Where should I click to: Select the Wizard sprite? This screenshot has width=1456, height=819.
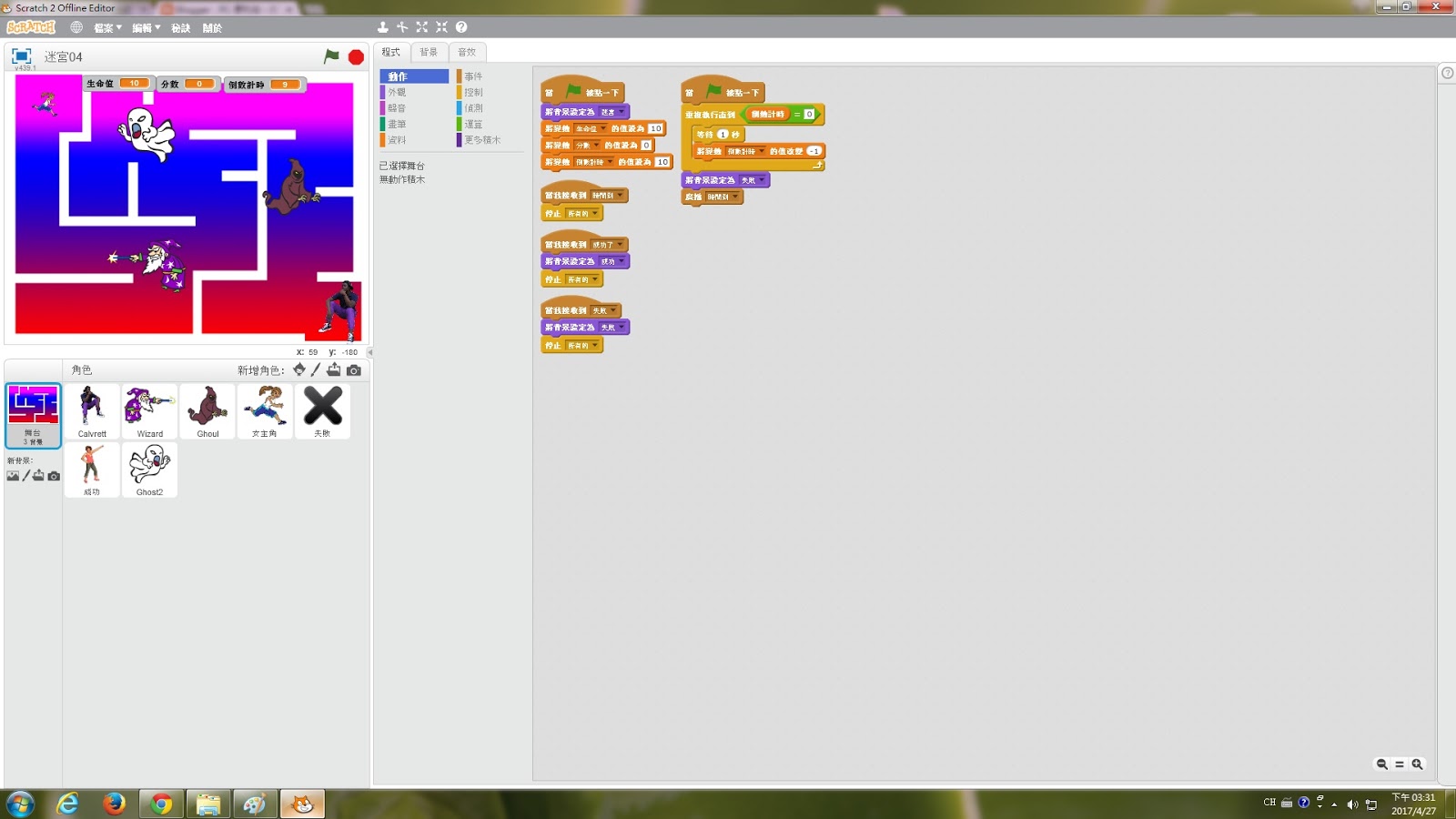click(x=150, y=411)
